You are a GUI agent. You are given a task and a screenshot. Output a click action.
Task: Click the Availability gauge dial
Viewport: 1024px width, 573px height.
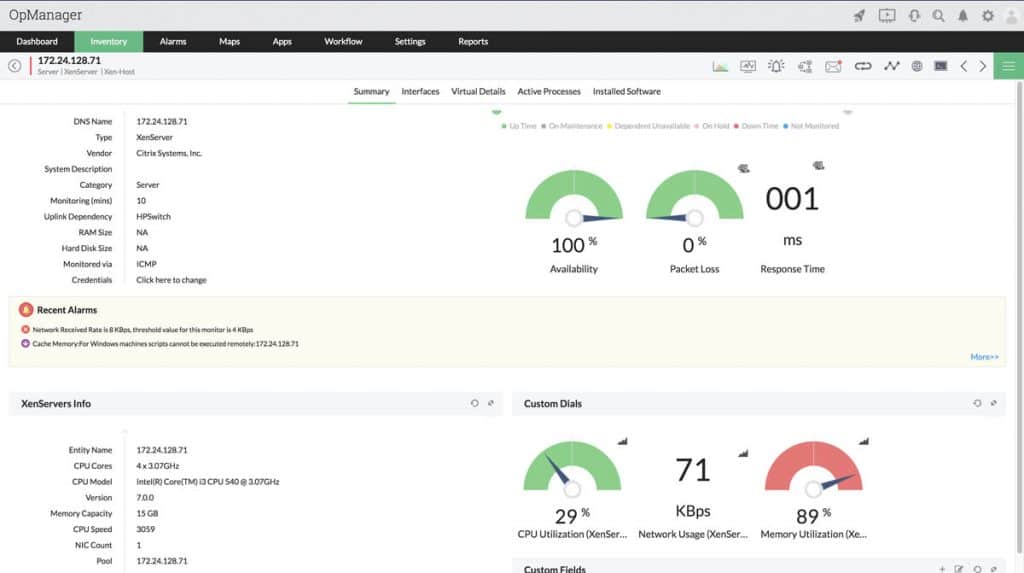pos(573,197)
